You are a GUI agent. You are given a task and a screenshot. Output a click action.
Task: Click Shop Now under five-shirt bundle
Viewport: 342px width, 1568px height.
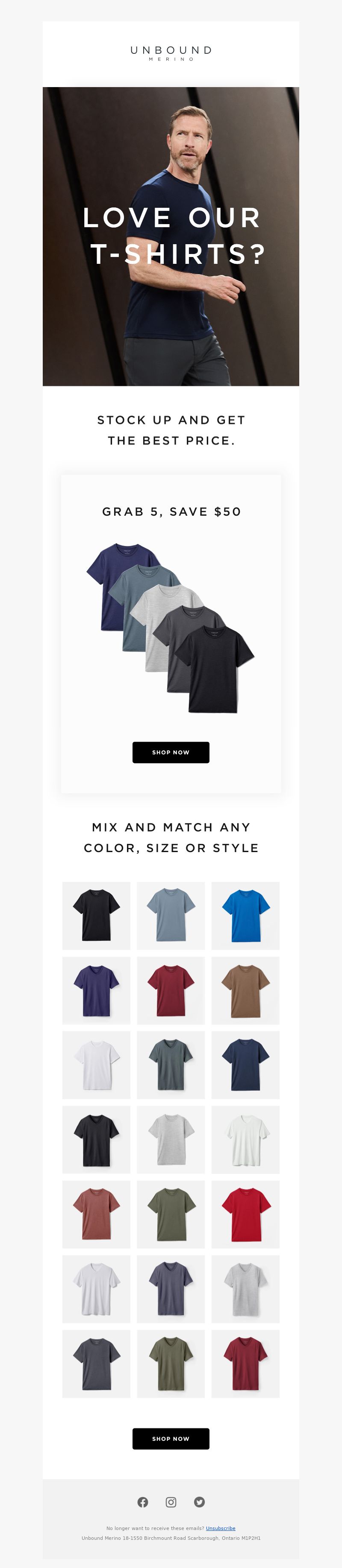click(x=171, y=752)
